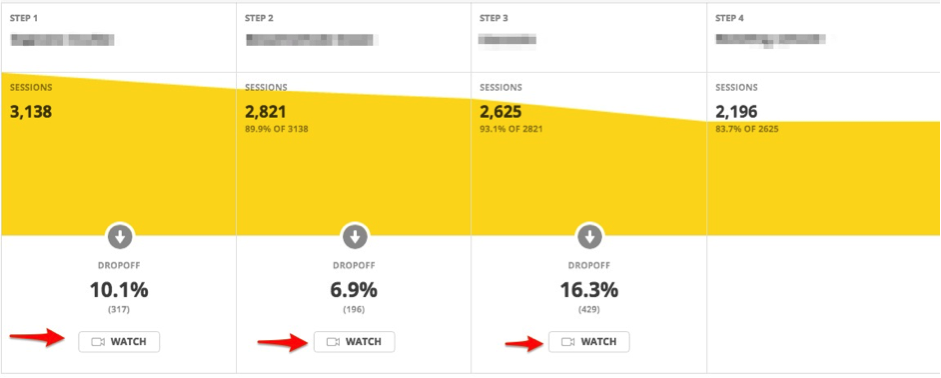Select the 2,821 sessions count in Step 2
This screenshot has width=941, height=378.
coord(265,112)
